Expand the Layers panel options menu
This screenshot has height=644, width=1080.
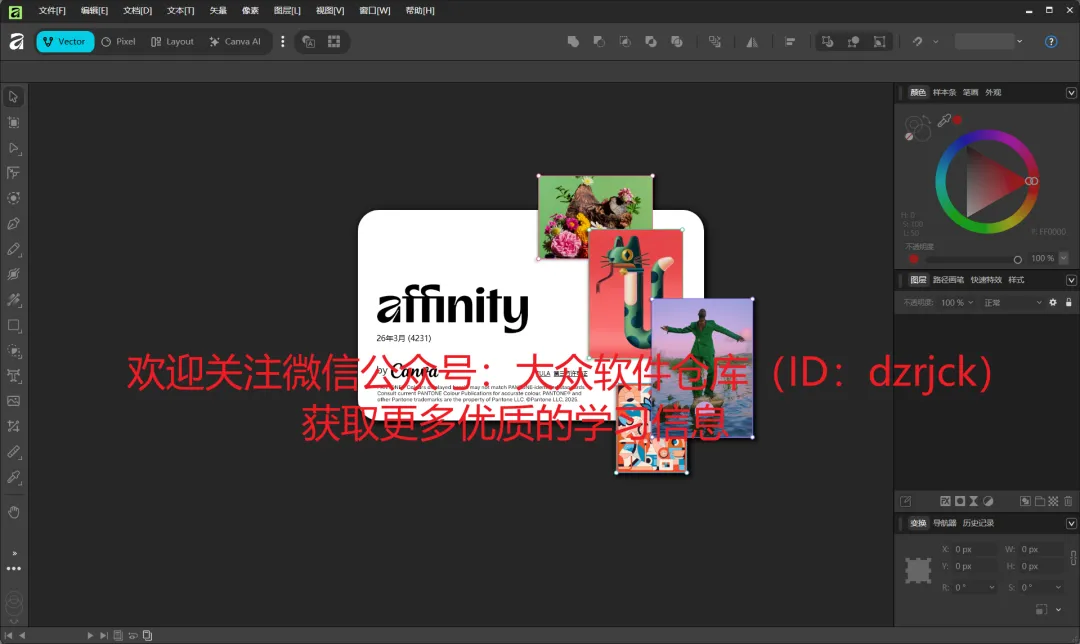(1071, 280)
